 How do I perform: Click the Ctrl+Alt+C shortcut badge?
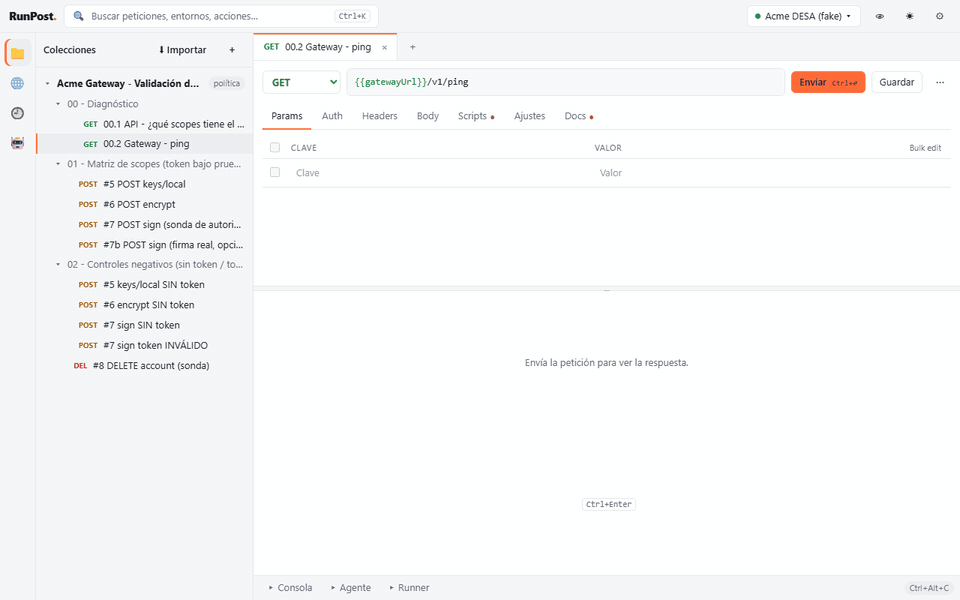tap(929, 588)
